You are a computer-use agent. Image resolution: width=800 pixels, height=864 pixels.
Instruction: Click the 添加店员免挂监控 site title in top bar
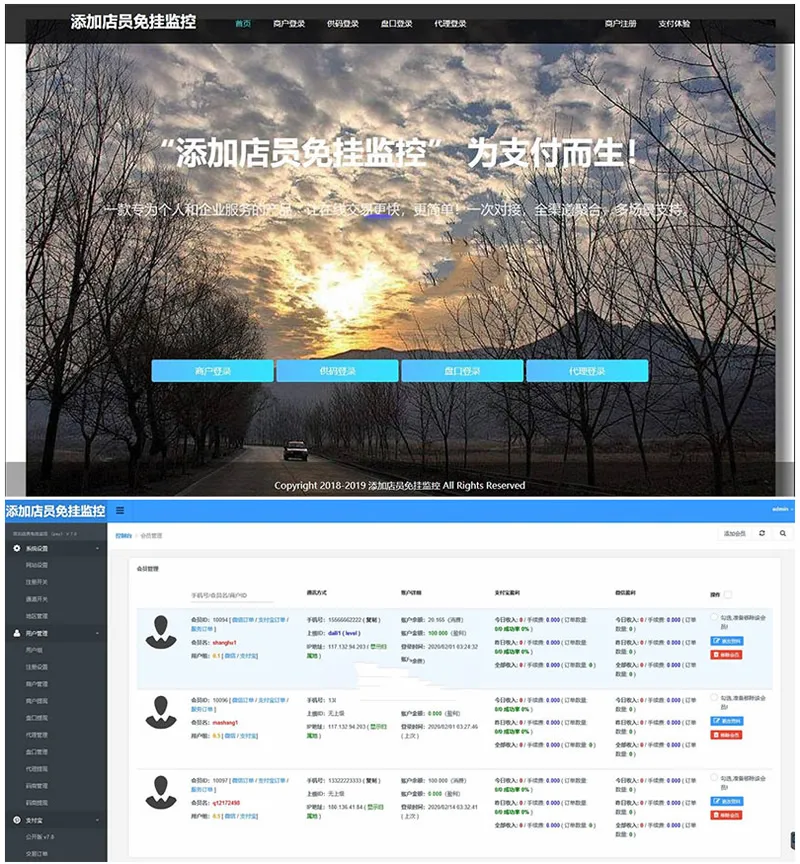coord(133,21)
